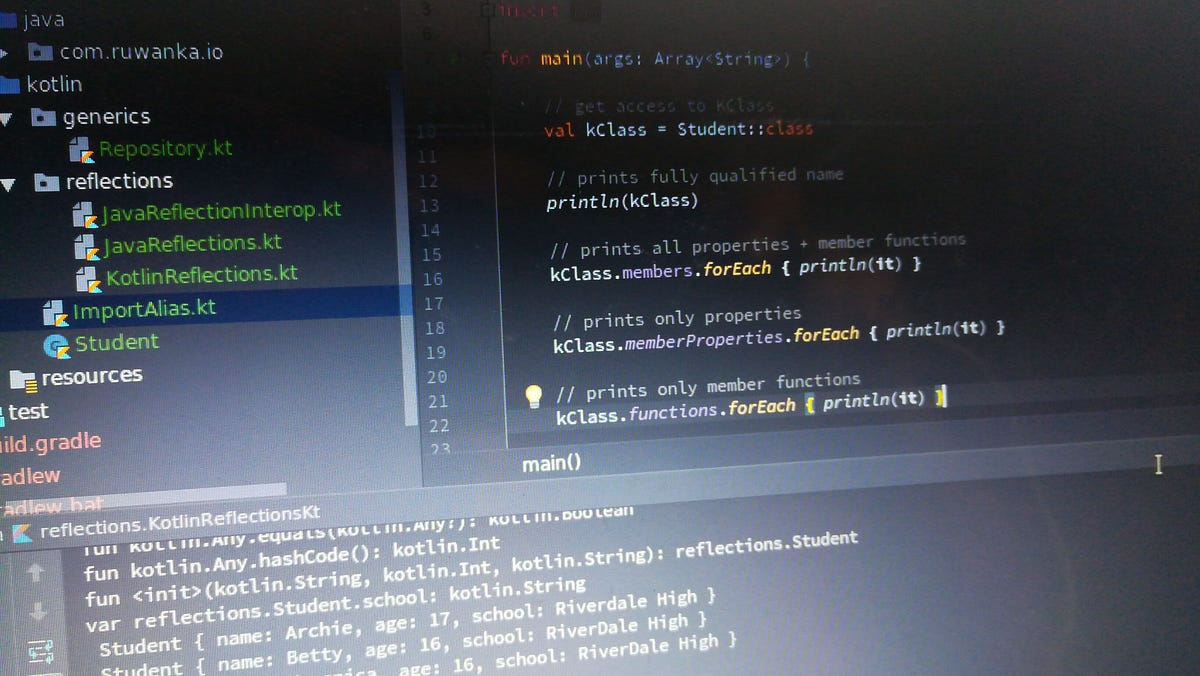
Task: Open build.gradle from the project tree
Action: point(48,440)
